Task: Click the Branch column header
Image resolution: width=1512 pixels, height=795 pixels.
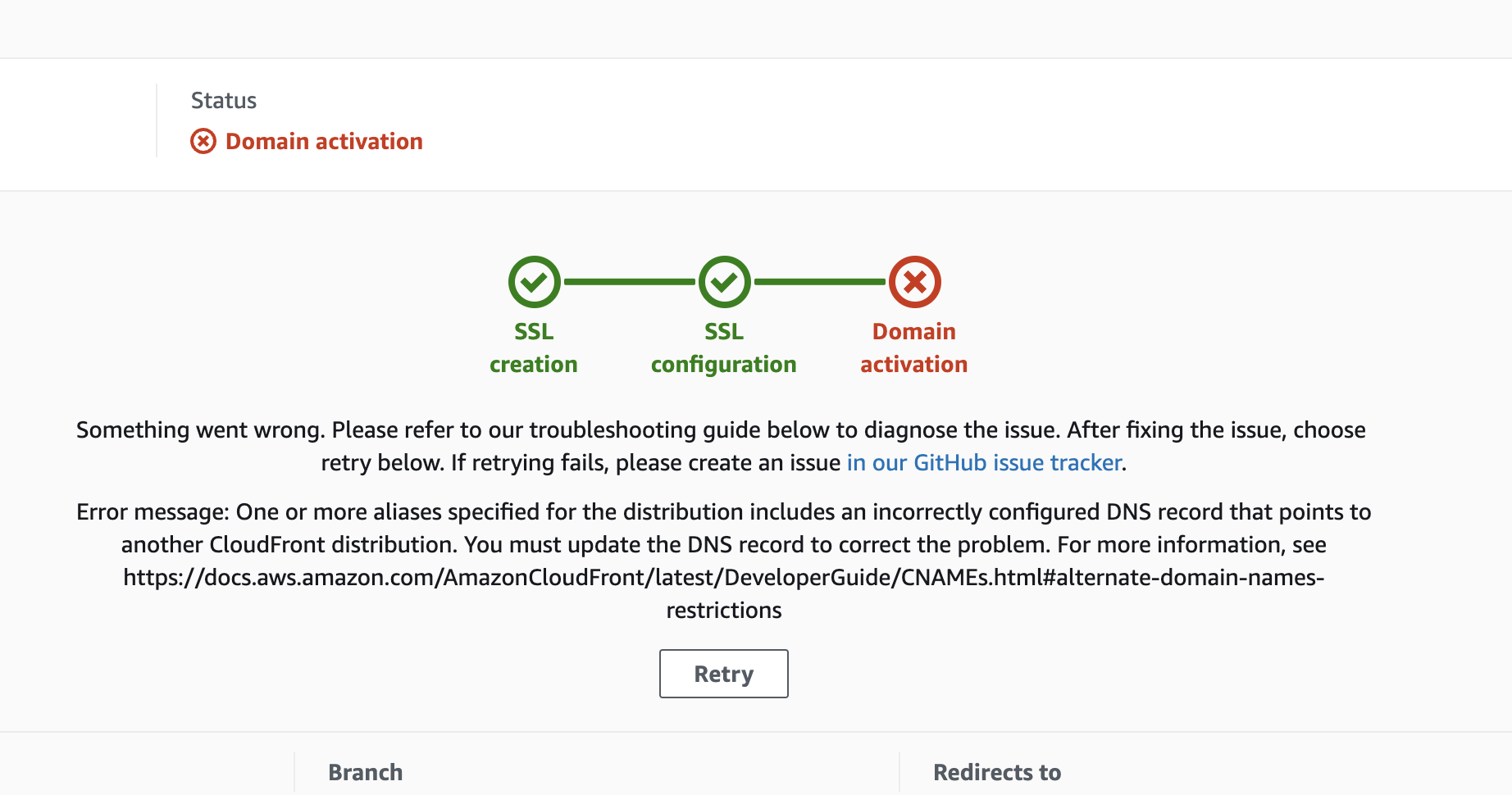Action: tap(365, 771)
